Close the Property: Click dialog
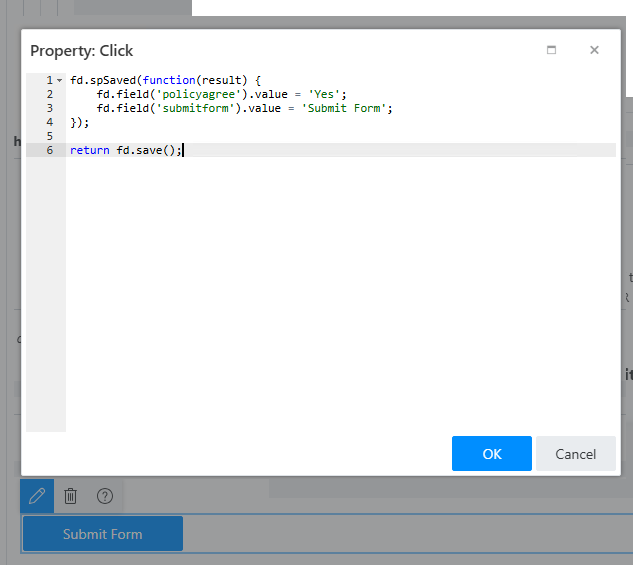The height and width of the screenshot is (565, 633). coord(594,50)
